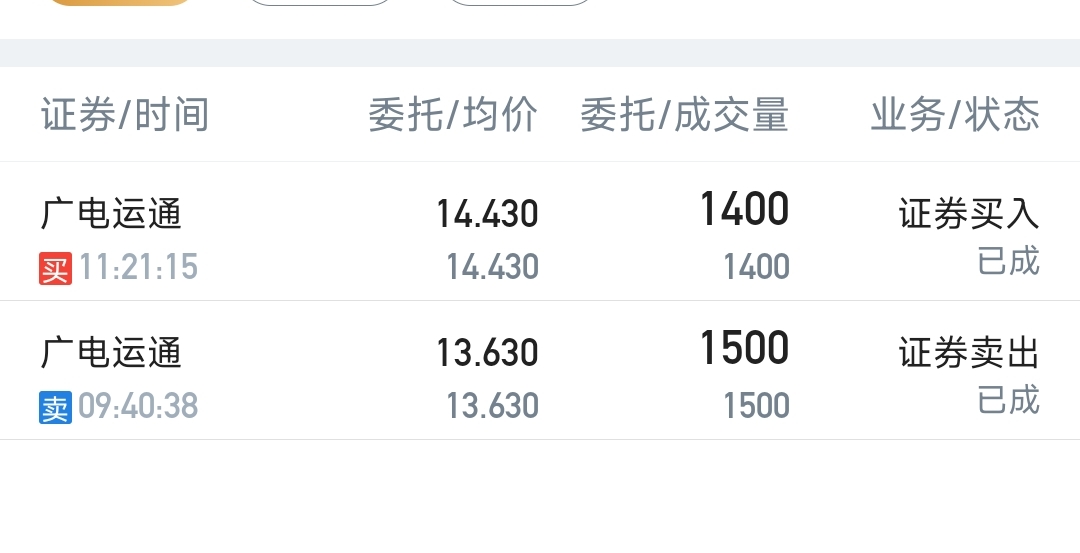Tap the 委托/成交量 column header
This screenshot has width=1080, height=553.
[684, 114]
